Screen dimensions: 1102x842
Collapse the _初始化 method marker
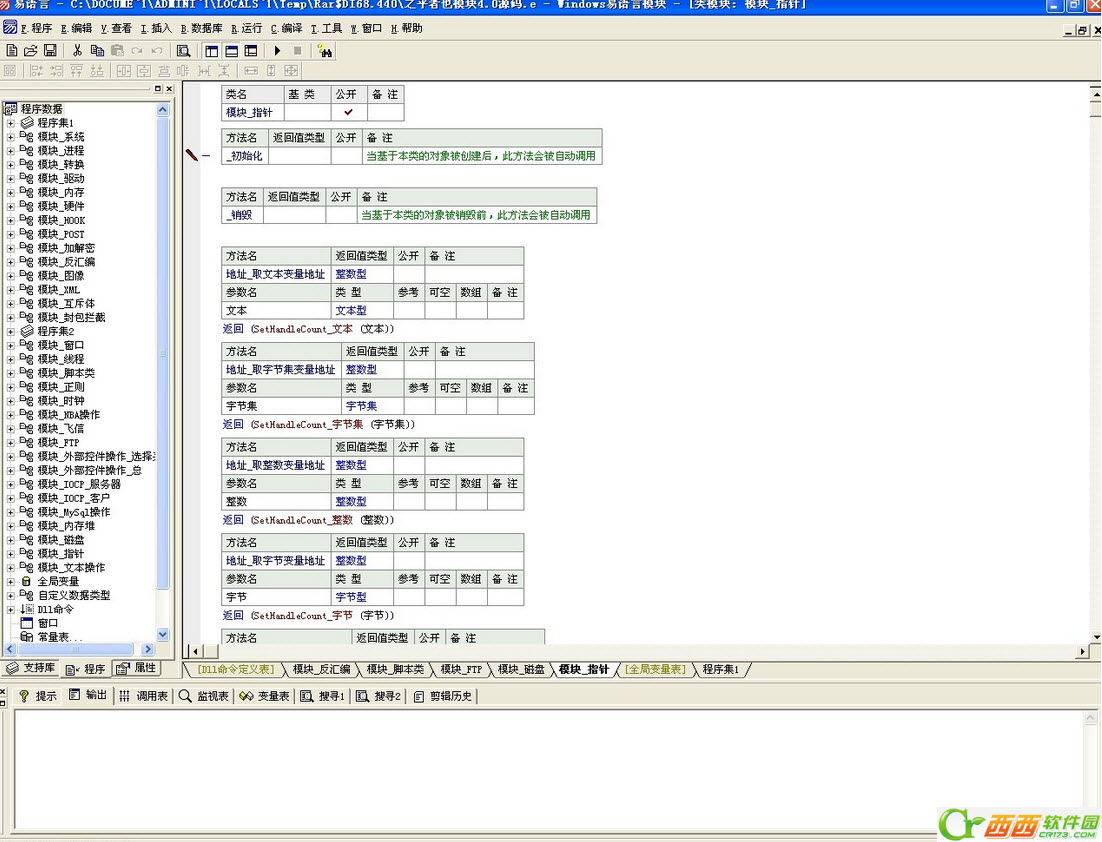207,156
